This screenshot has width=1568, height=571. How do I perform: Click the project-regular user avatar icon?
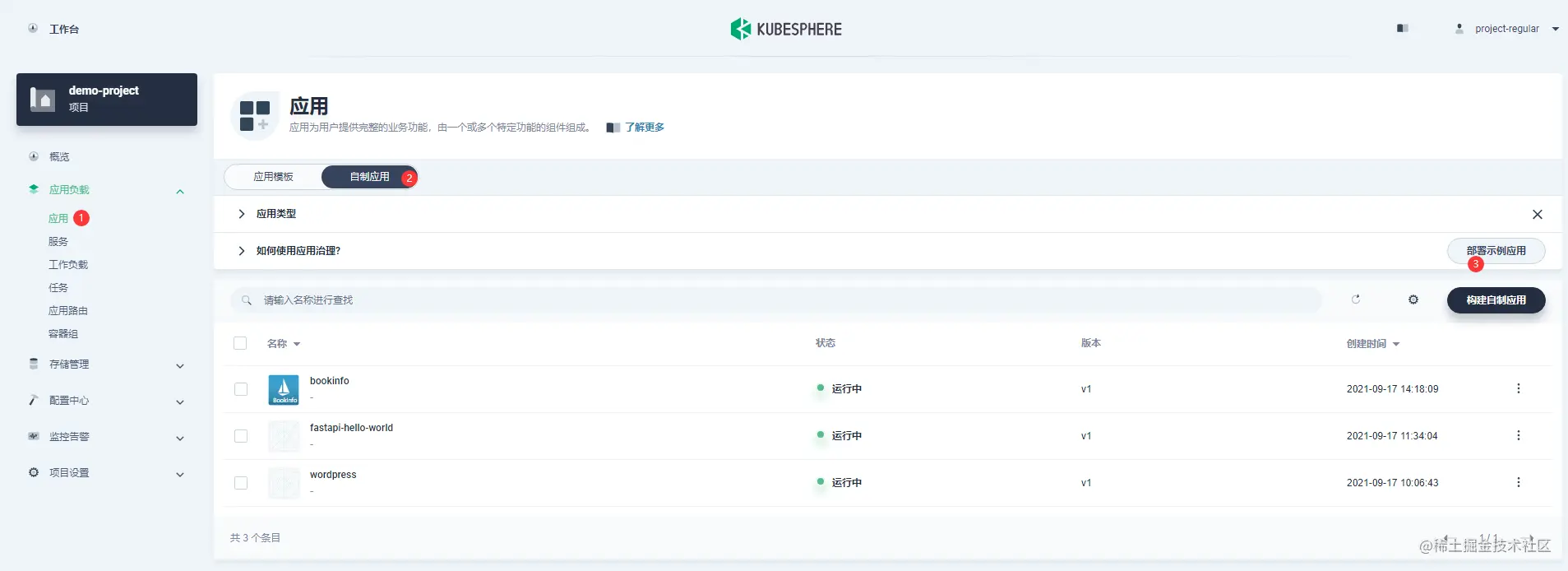1459,28
